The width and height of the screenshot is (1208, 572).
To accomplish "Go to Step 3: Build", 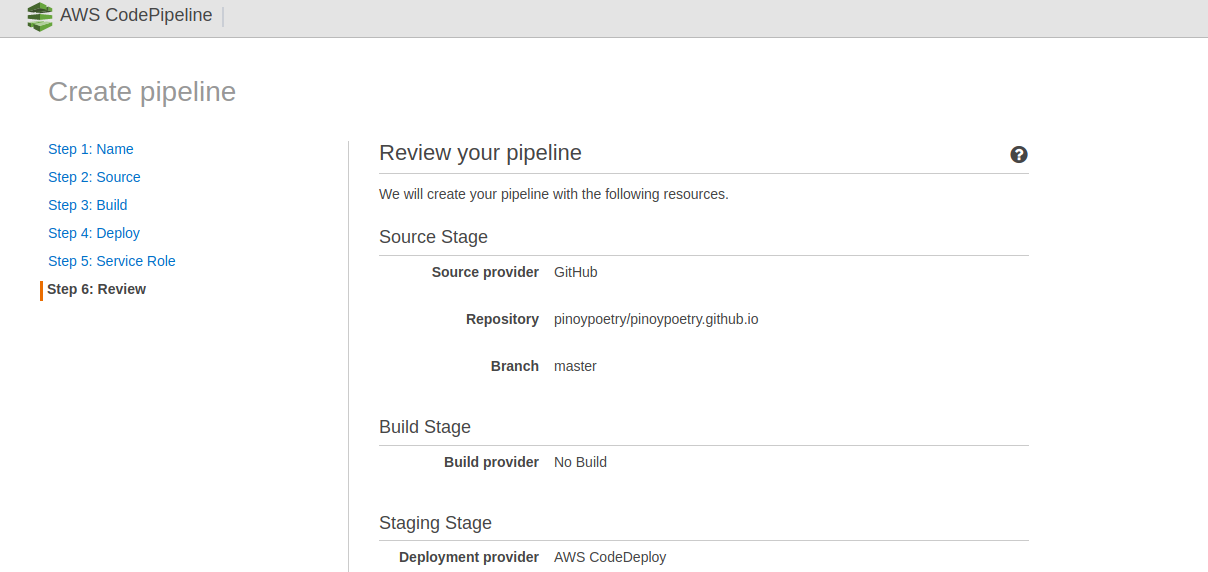I will pyautogui.click(x=88, y=205).
